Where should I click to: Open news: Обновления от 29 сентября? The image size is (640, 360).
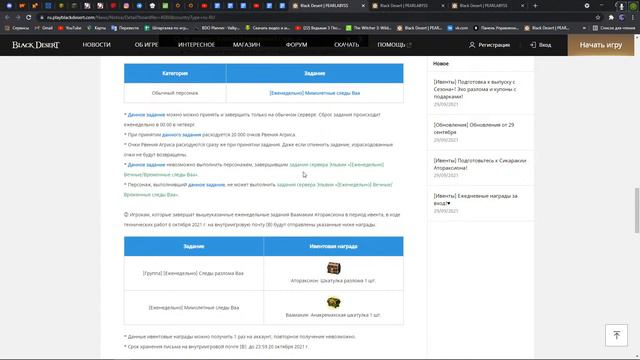473,129
